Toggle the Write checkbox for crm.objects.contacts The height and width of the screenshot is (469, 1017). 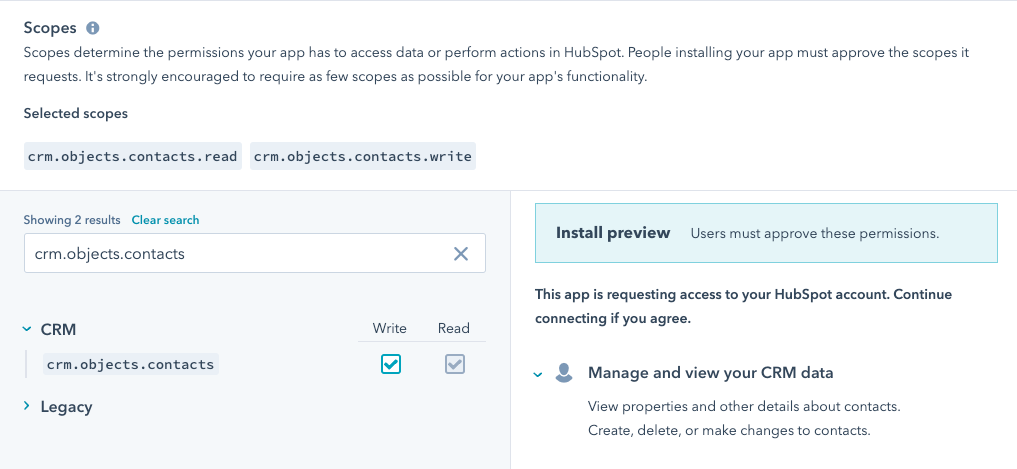pyautogui.click(x=391, y=365)
